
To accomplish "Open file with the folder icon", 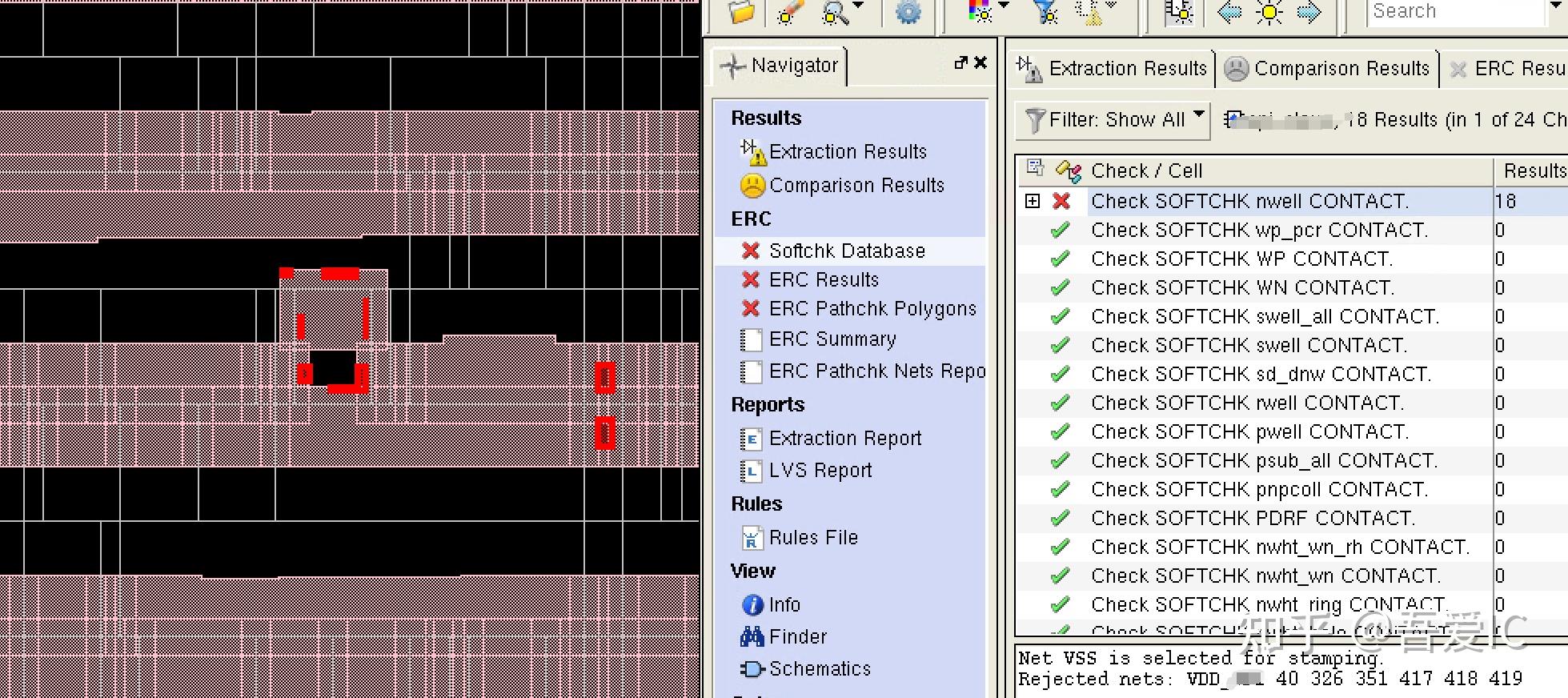I will (x=741, y=12).
